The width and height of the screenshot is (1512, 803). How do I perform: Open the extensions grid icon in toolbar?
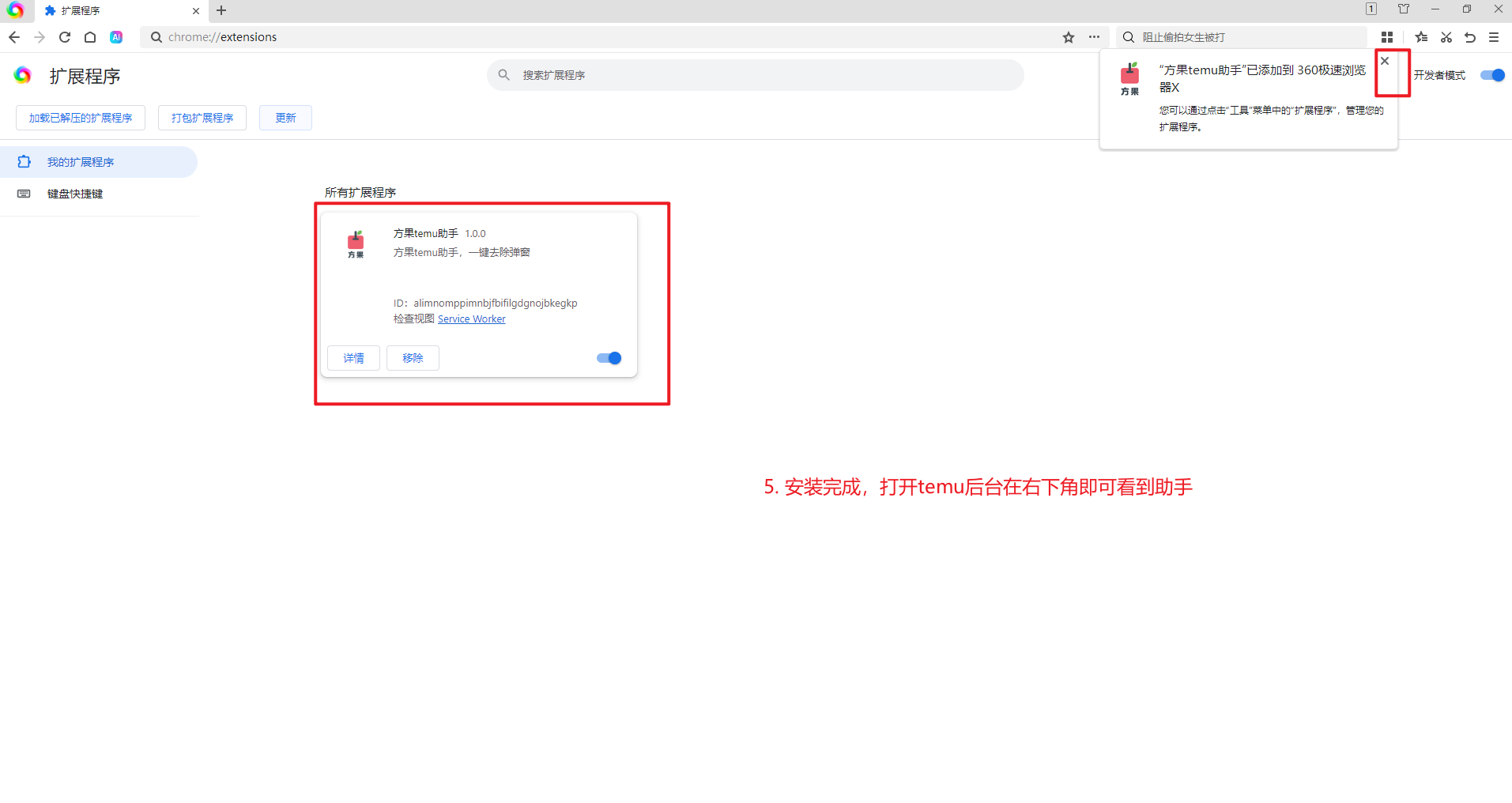point(1387,37)
